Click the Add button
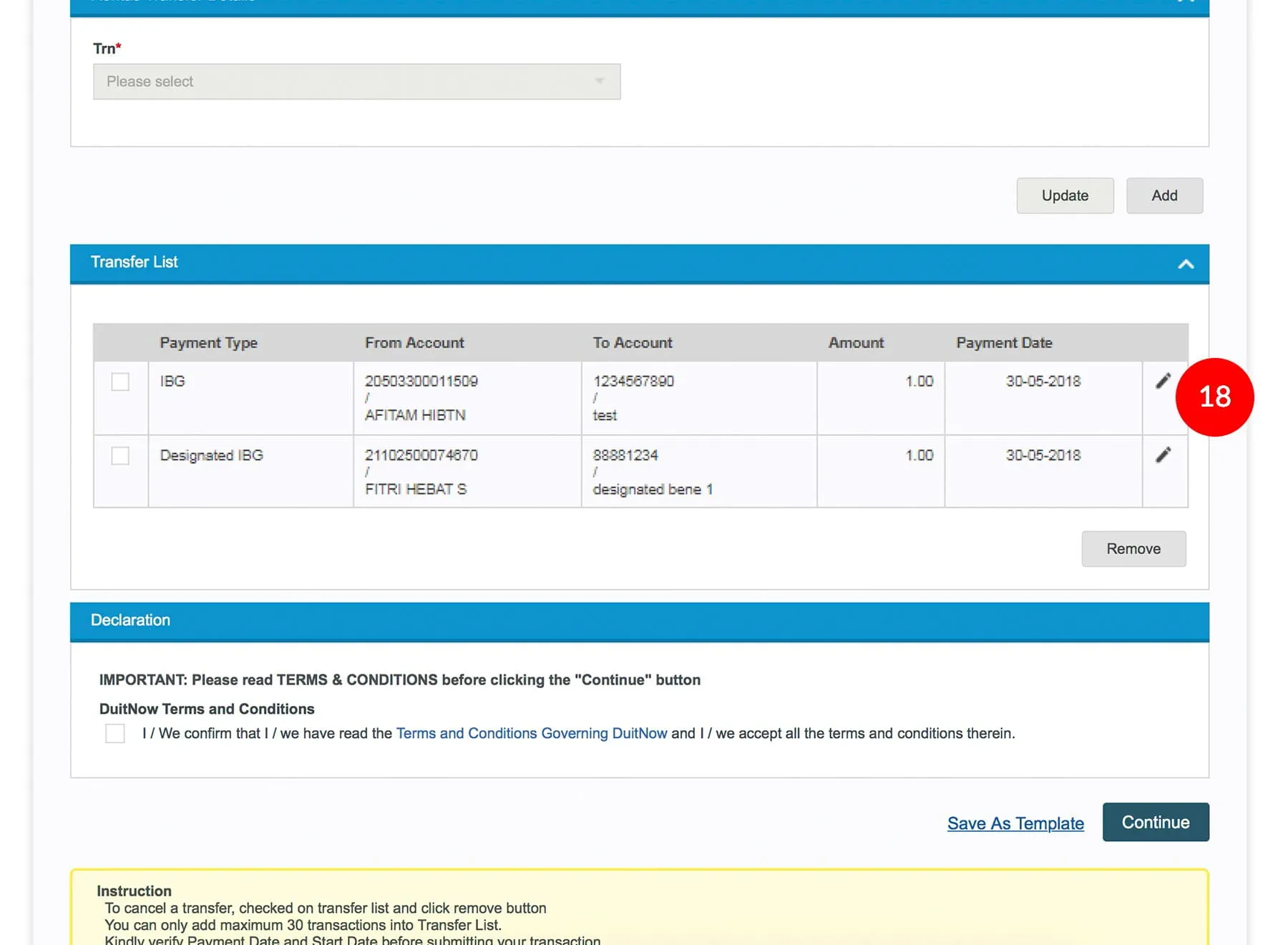 (1164, 195)
